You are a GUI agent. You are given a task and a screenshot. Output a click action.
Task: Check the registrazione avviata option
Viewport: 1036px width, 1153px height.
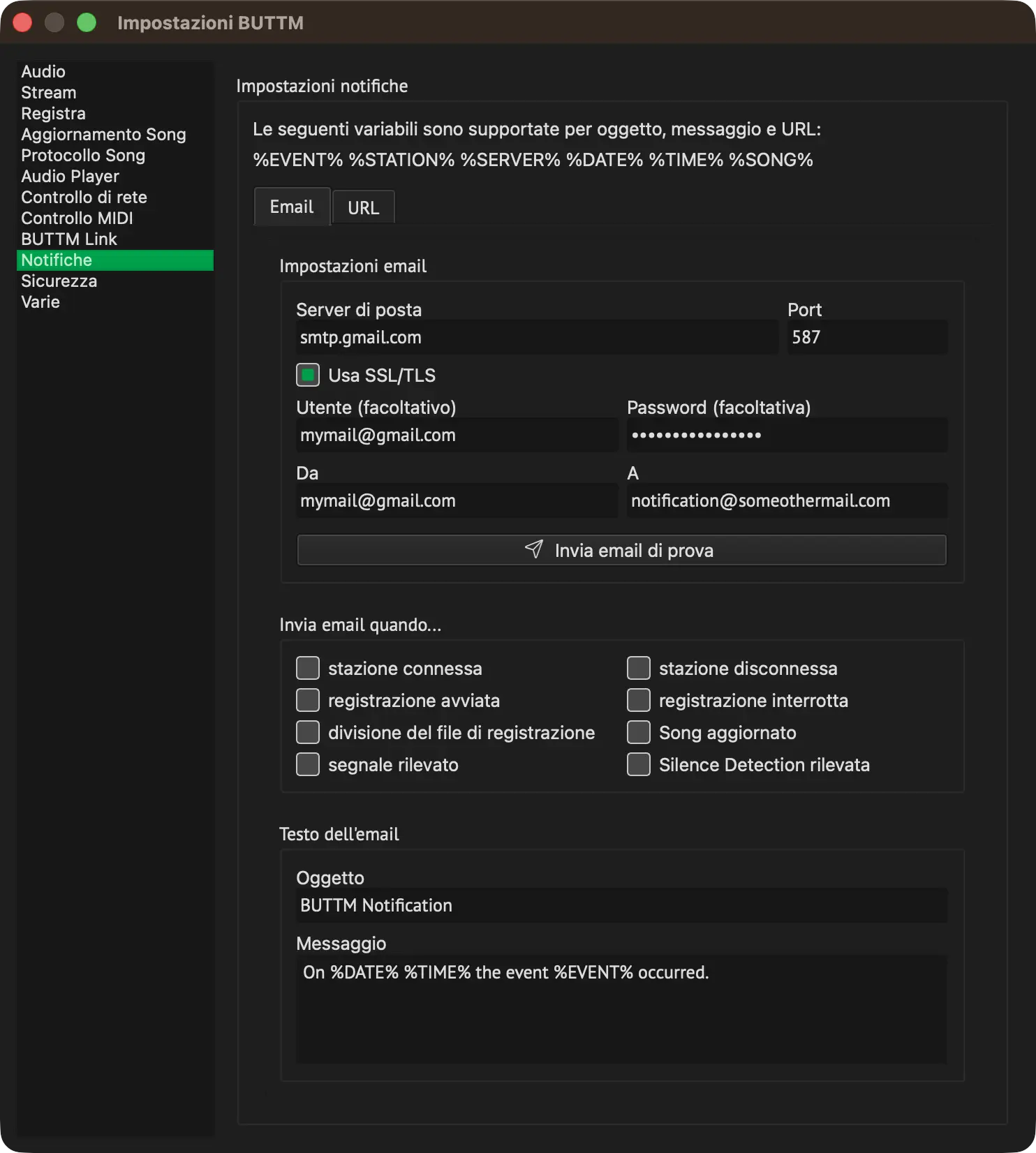[x=308, y=700]
